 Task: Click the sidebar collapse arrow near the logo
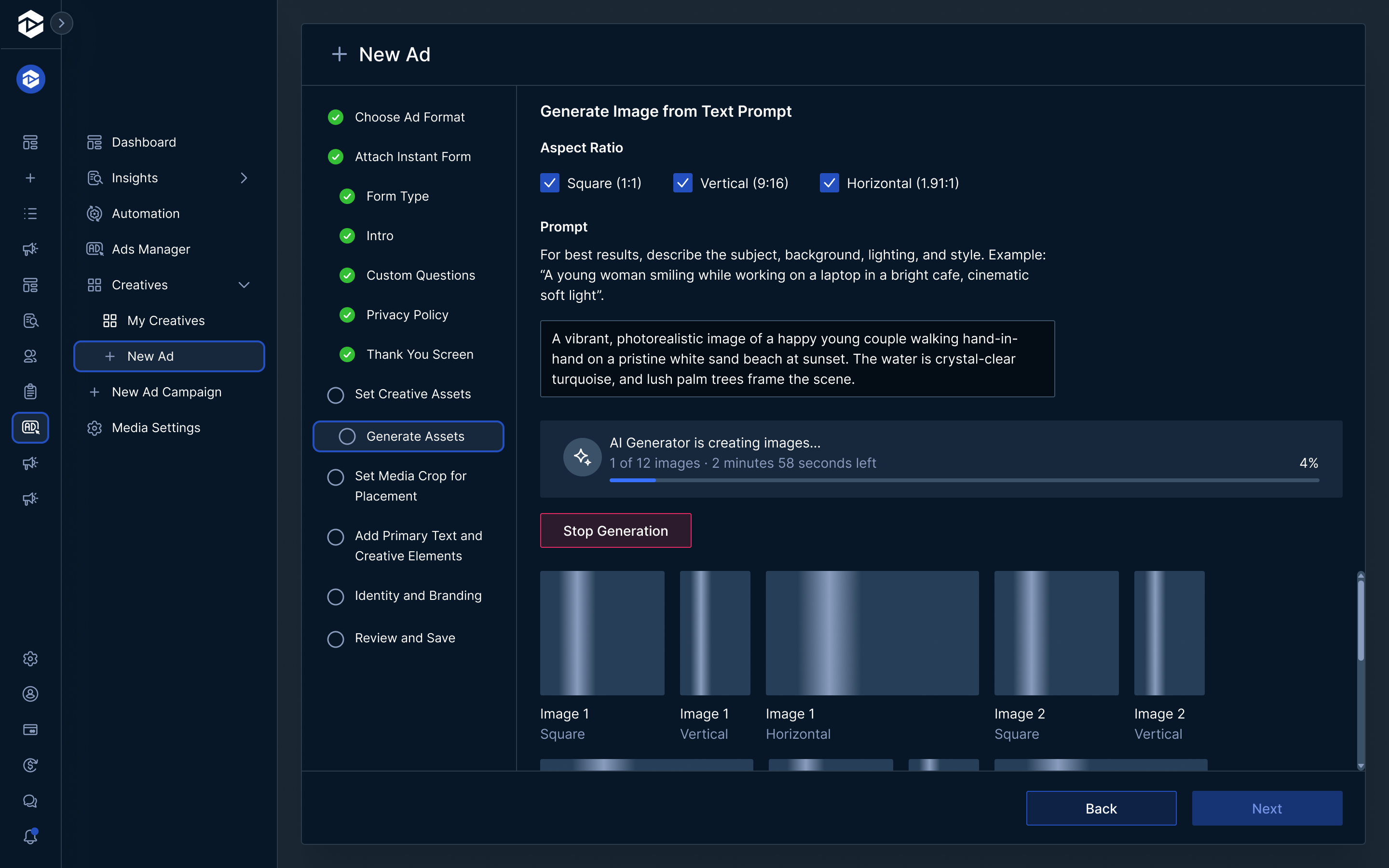(x=62, y=23)
